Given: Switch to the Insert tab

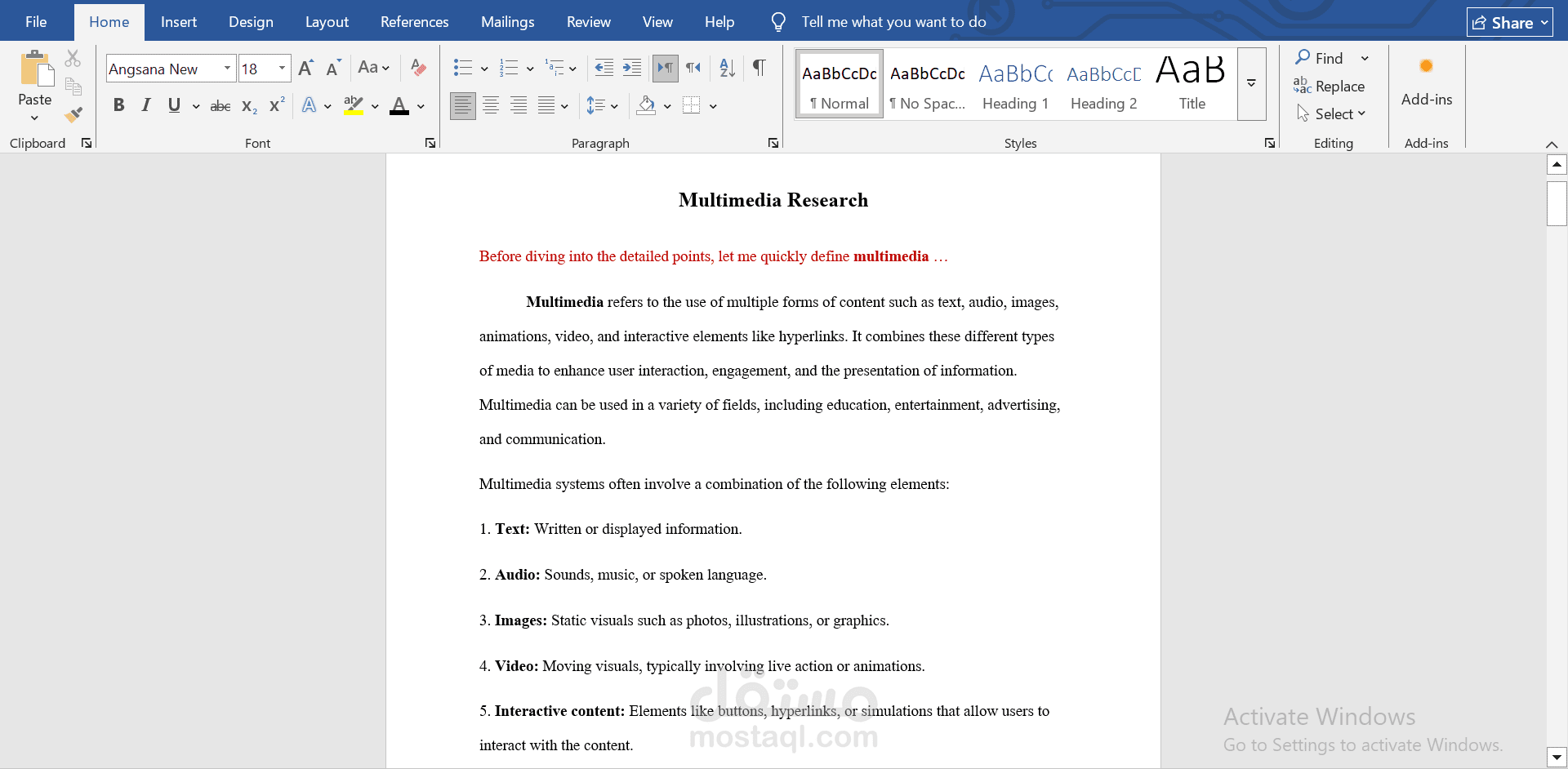Looking at the screenshot, I should [x=179, y=22].
